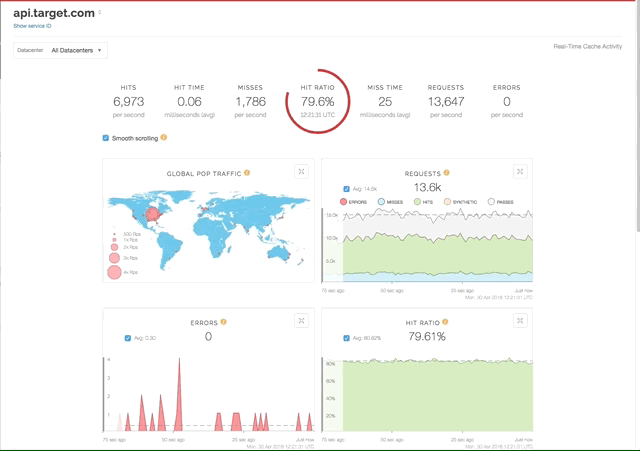Expand the Global POP Traffic panel
The height and width of the screenshot is (451, 640).
point(301,171)
